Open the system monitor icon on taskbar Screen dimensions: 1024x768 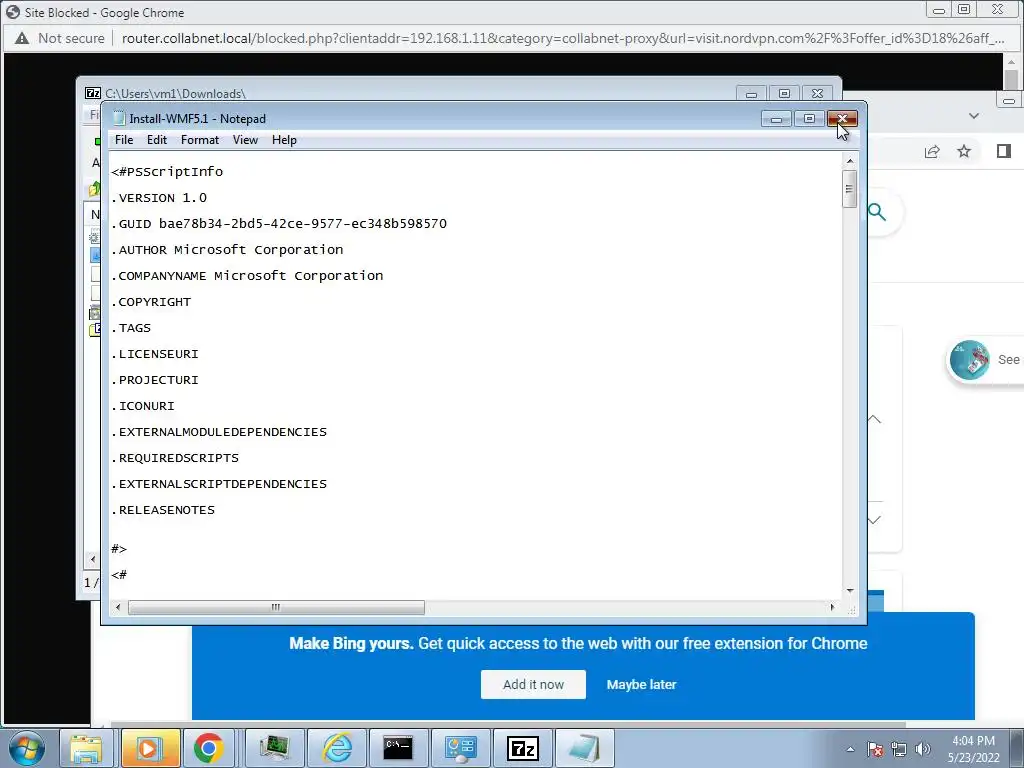click(x=275, y=748)
